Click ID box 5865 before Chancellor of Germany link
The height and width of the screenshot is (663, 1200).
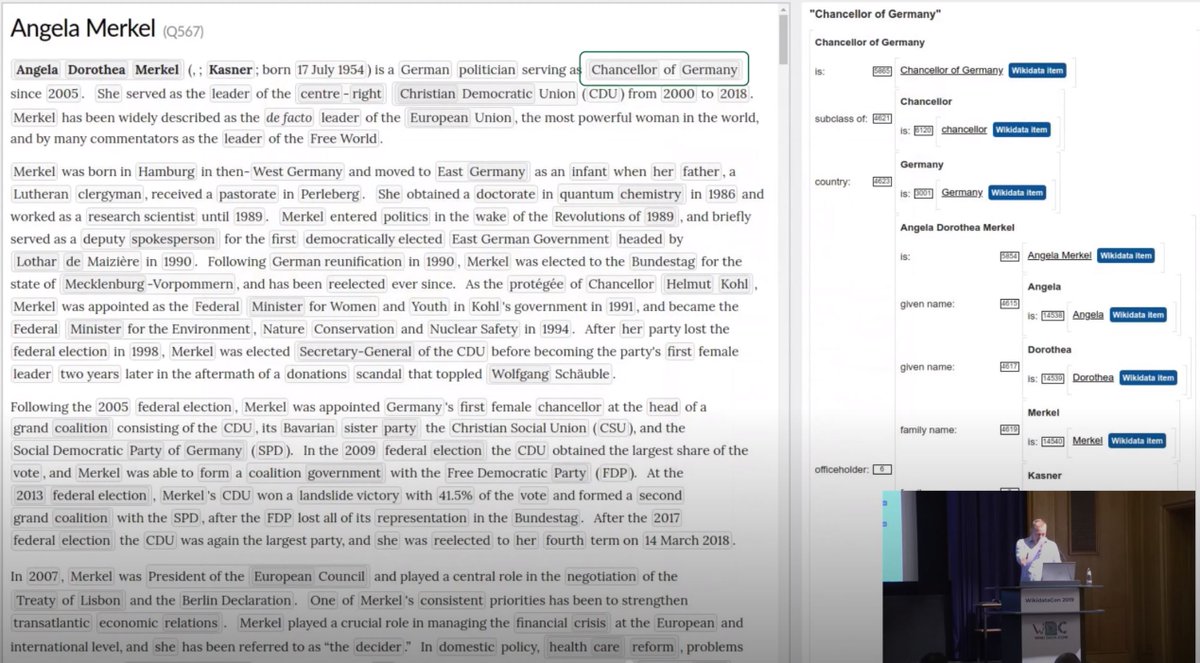click(x=882, y=71)
